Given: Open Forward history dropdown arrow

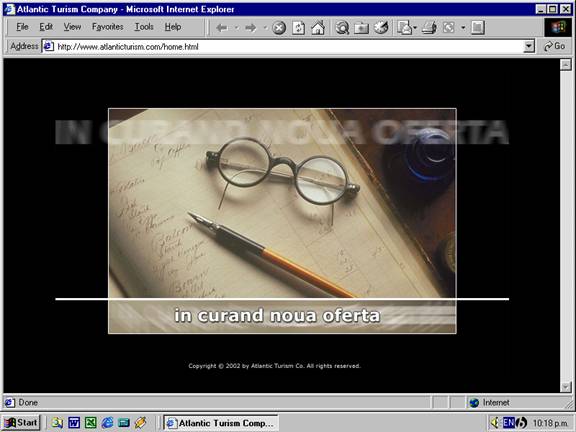Looking at the screenshot, I should coord(265,28).
